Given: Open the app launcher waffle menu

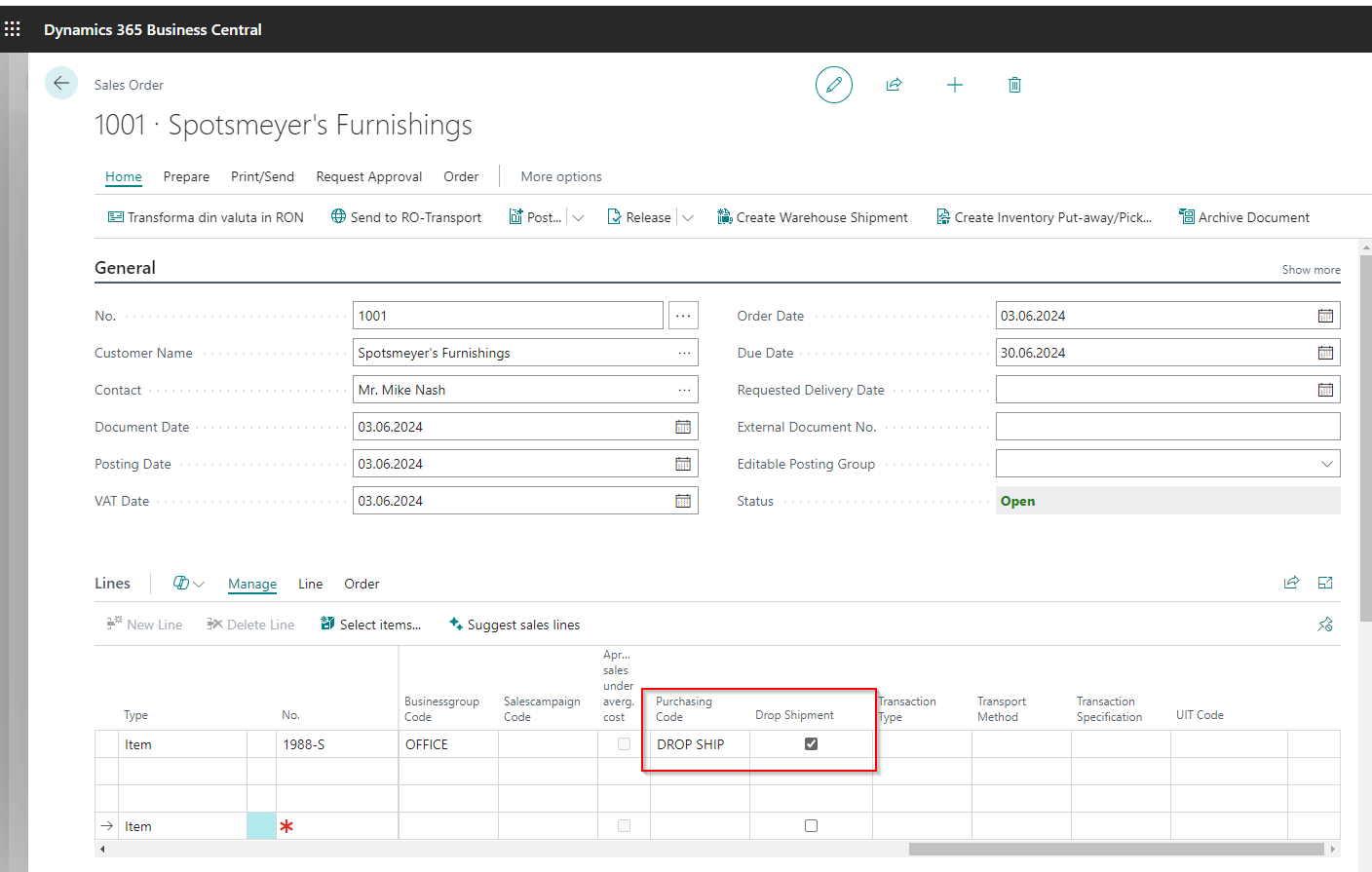Looking at the screenshot, I should pos(13,29).
